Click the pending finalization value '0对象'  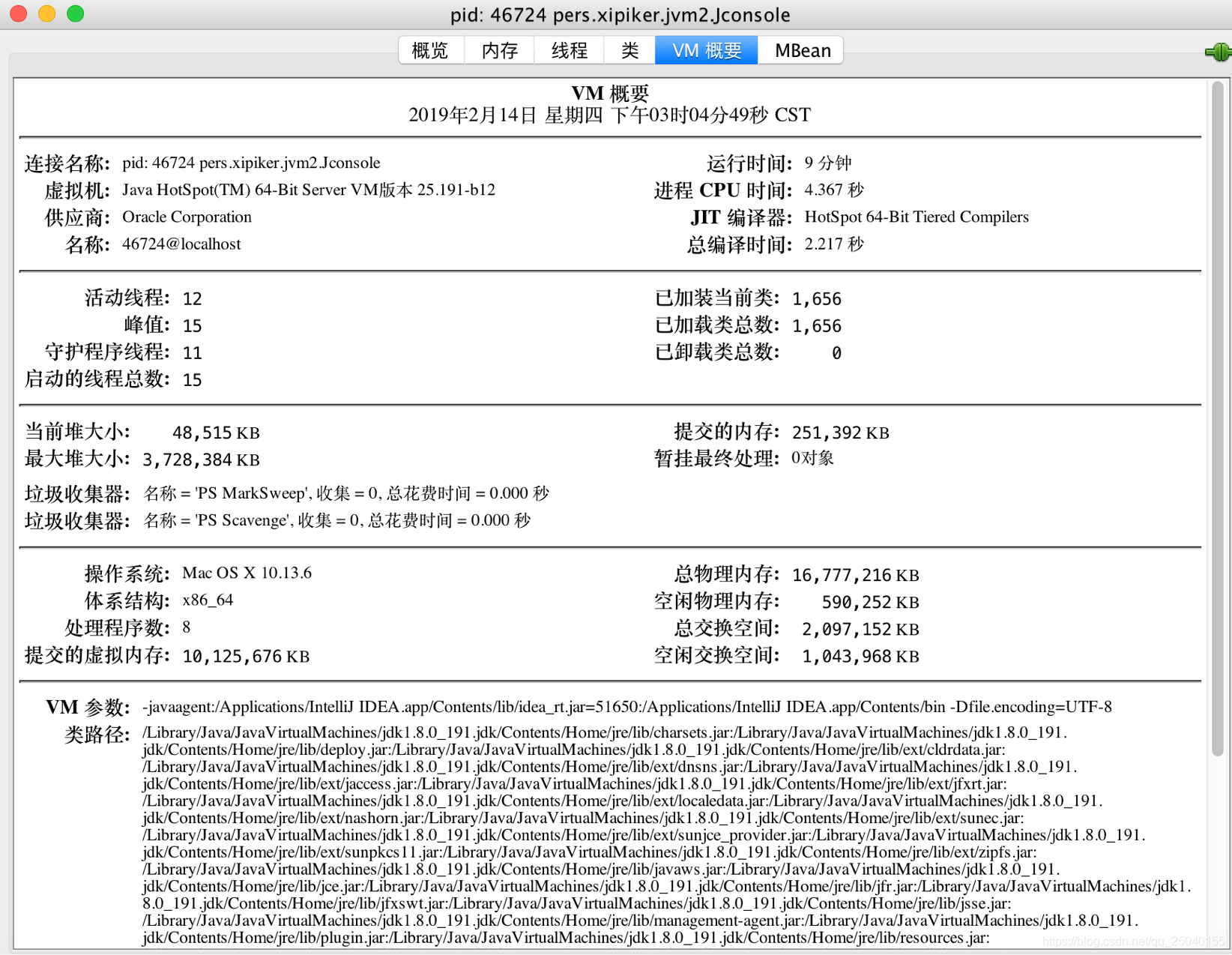point(813,458)
